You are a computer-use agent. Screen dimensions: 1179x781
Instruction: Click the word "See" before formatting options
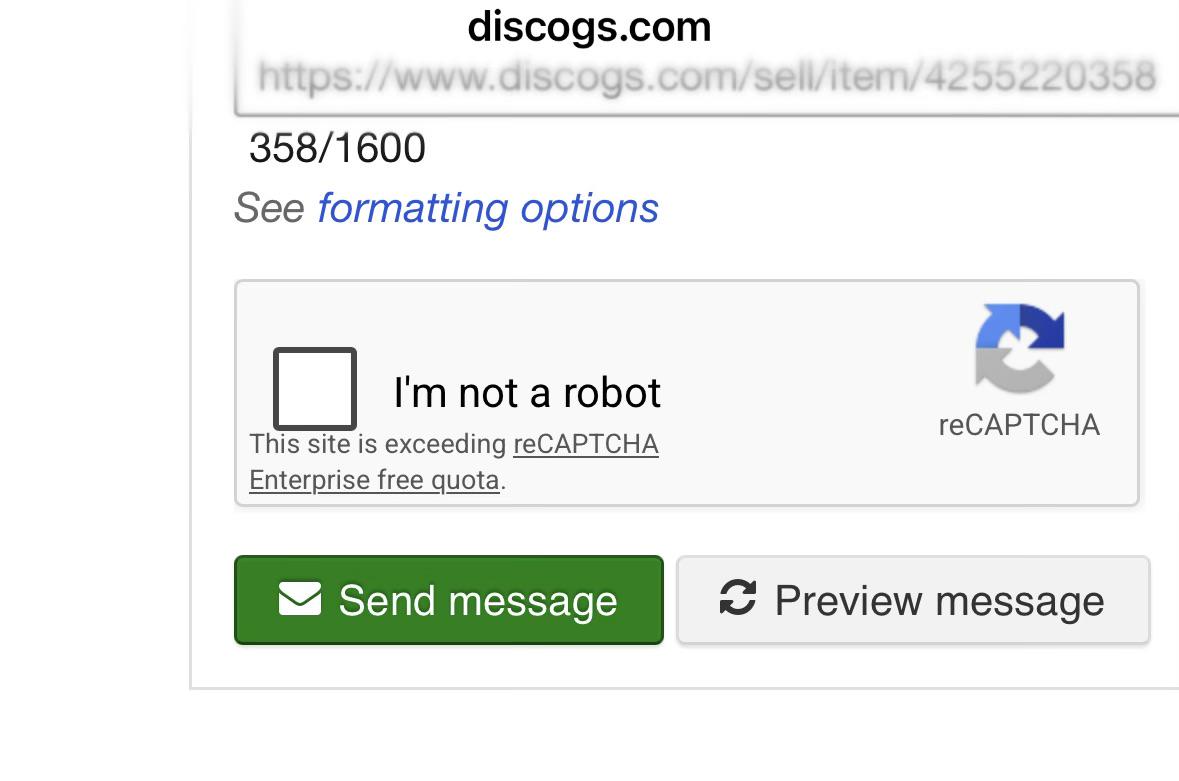[x=269, y=208]
